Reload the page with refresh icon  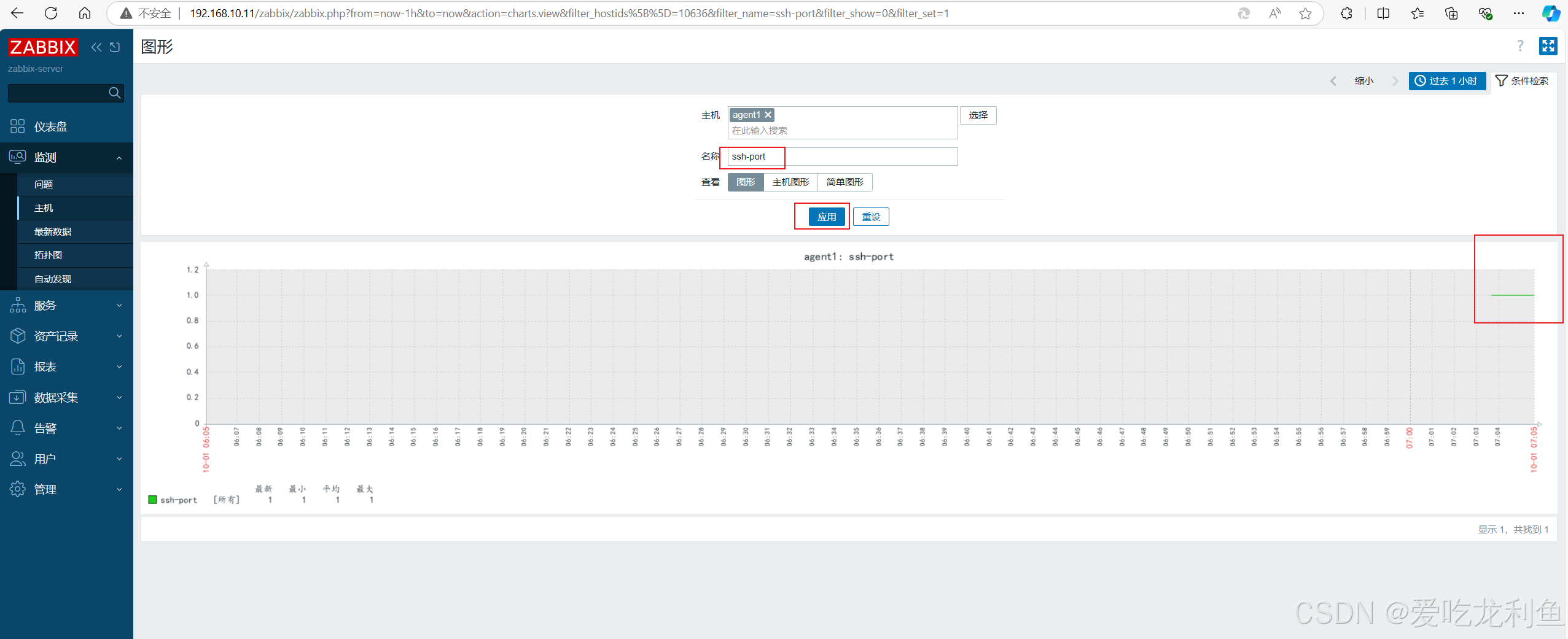[51, 13]
